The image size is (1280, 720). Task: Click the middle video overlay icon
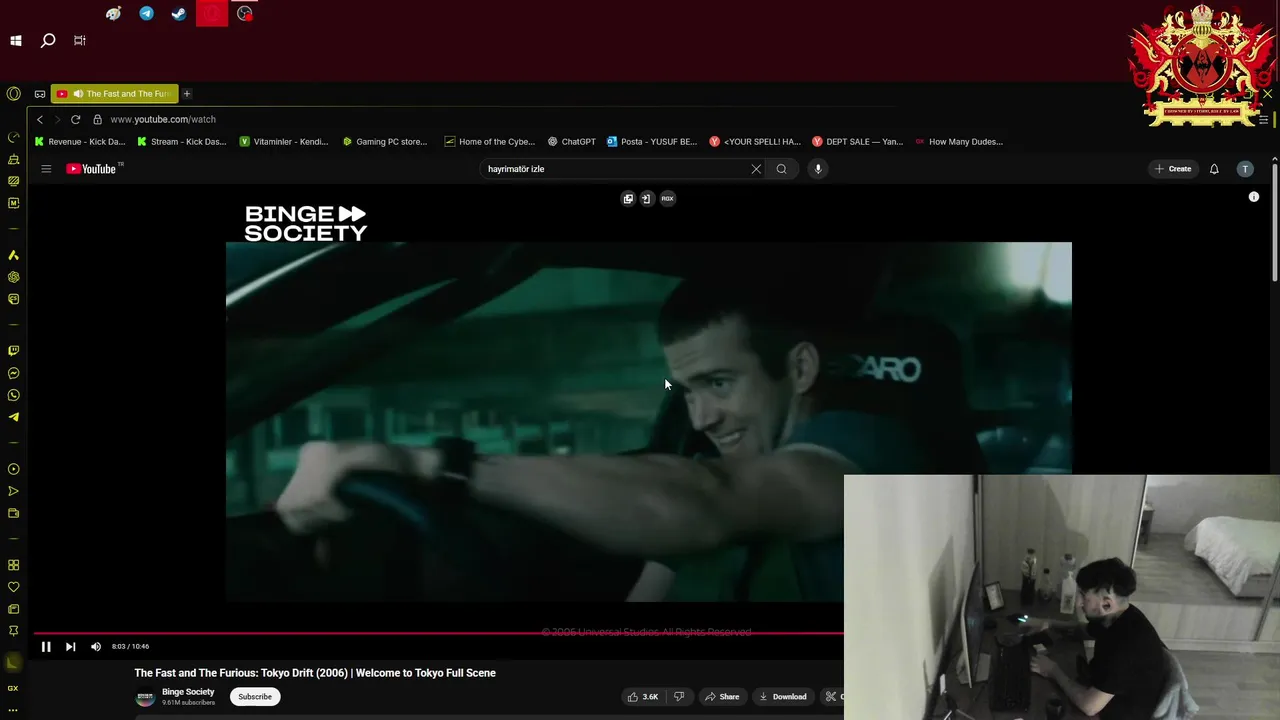(x=646, y=199)
